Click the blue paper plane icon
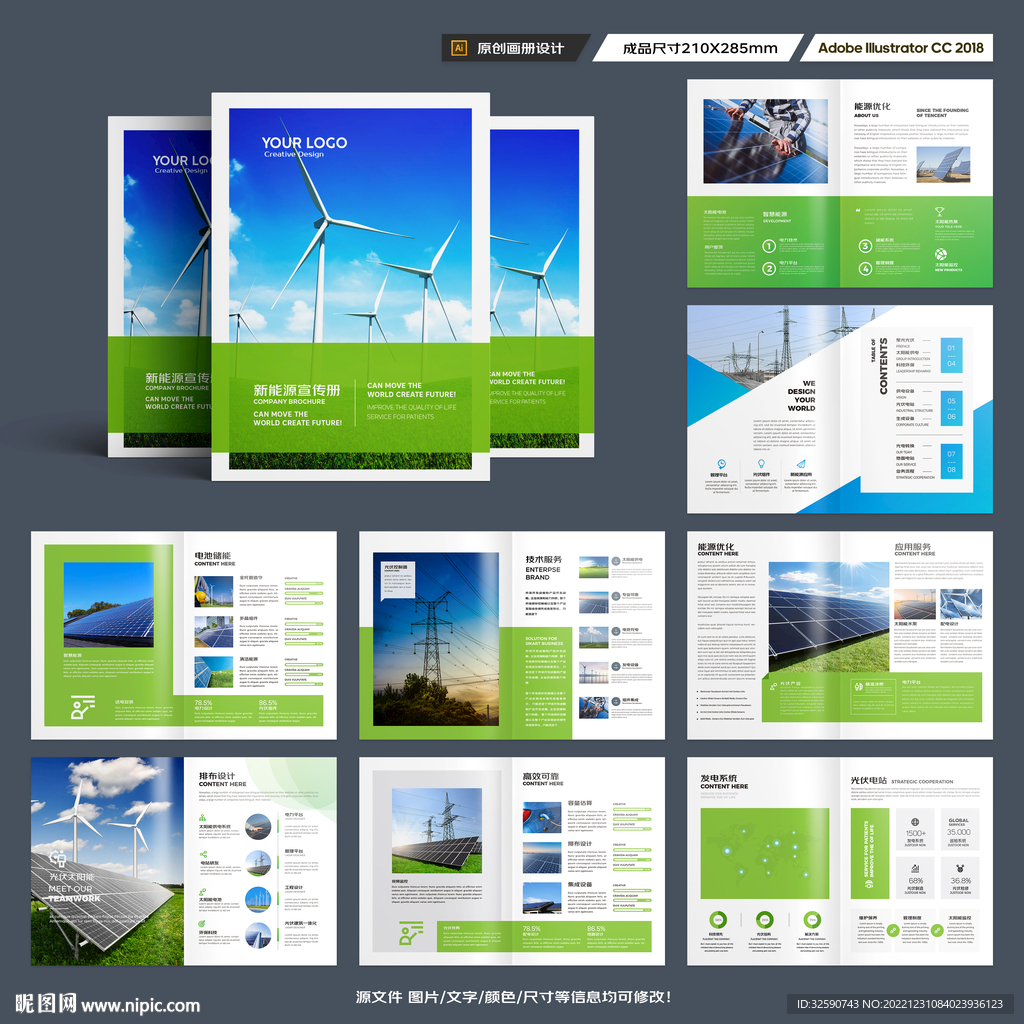1024x1024 pixels. click(x=801, y=464)
